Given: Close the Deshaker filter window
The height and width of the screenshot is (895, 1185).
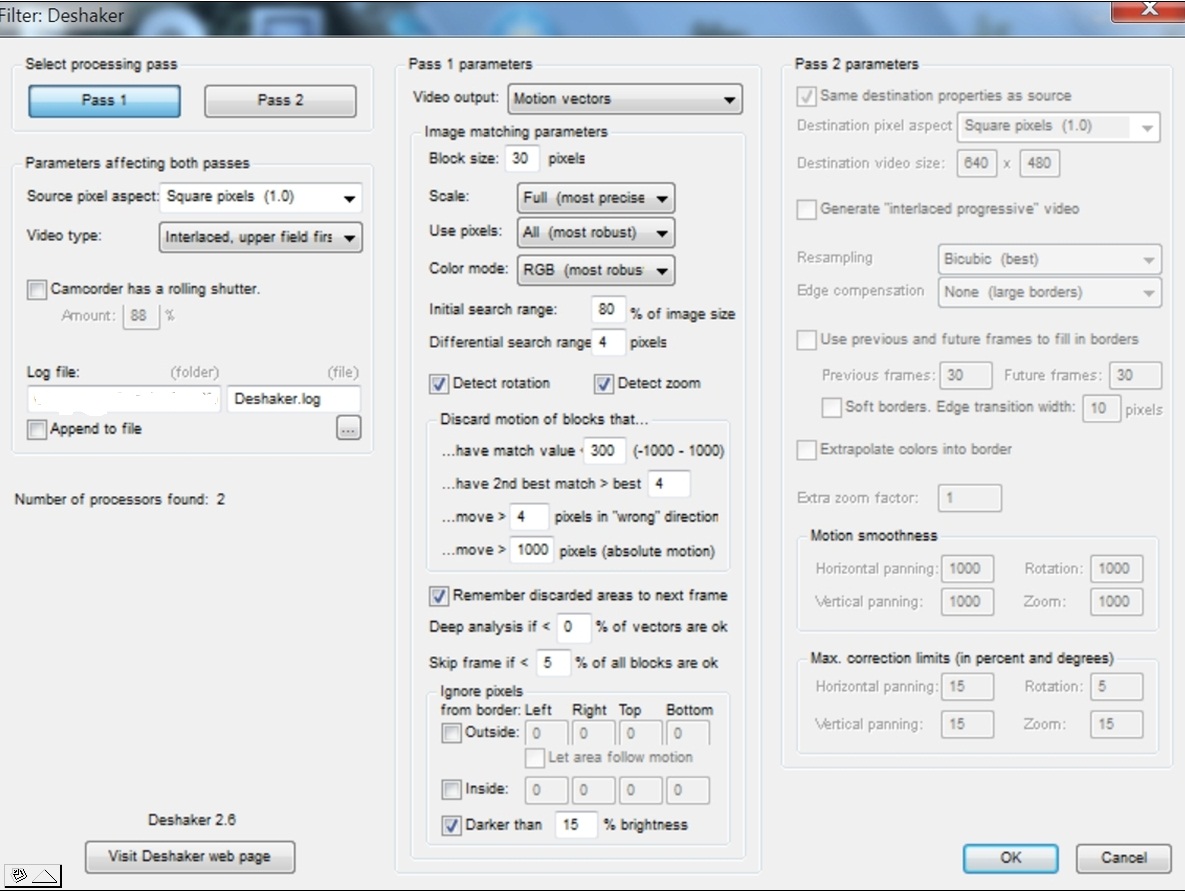Looking at the screenshot, I should click(x=1149, y=10).
